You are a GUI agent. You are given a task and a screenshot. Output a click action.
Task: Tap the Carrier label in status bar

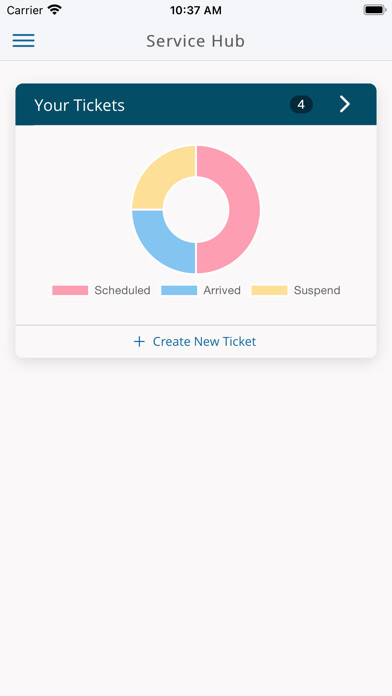25,10
